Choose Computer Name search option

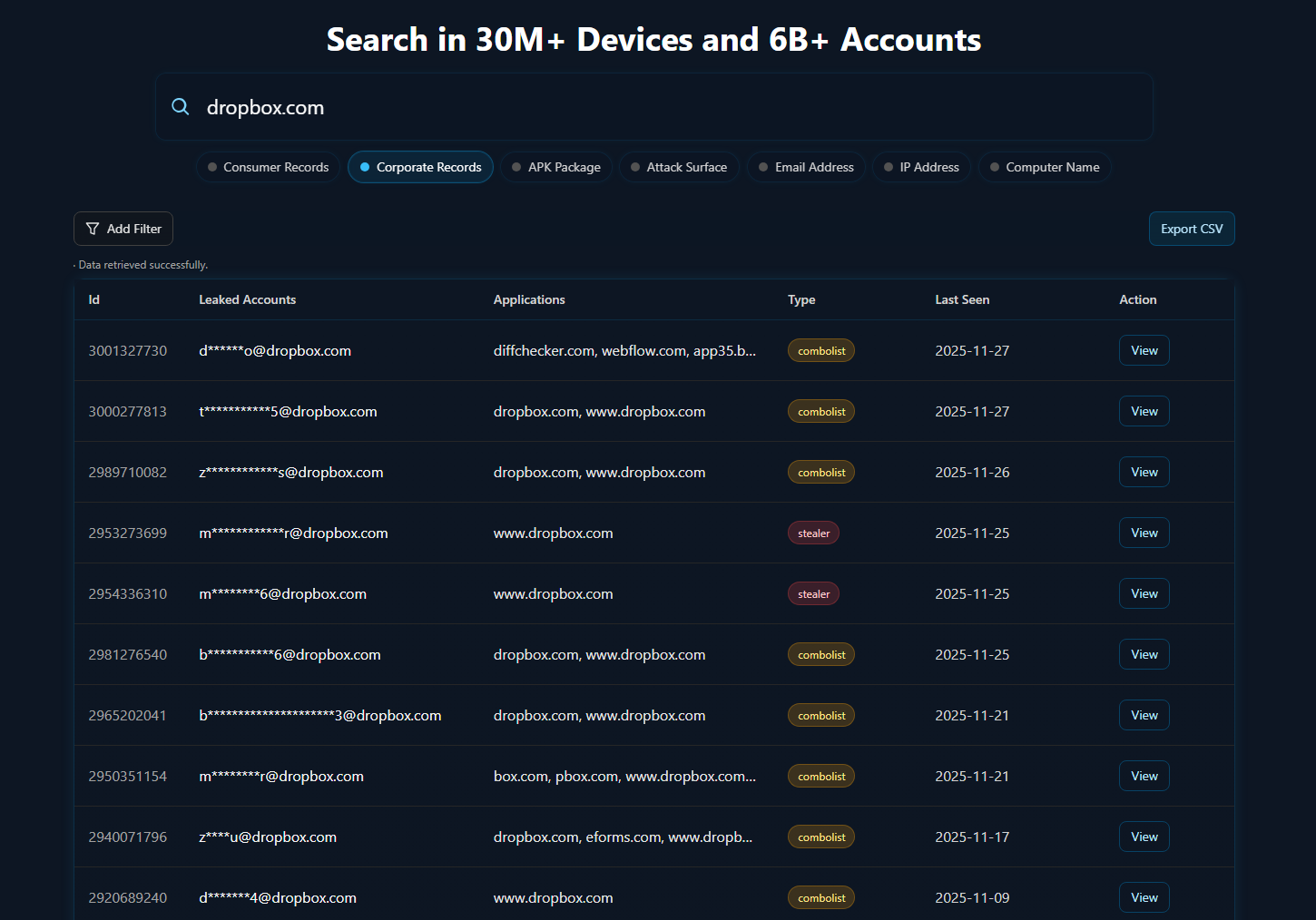(x=1044, y=167)
